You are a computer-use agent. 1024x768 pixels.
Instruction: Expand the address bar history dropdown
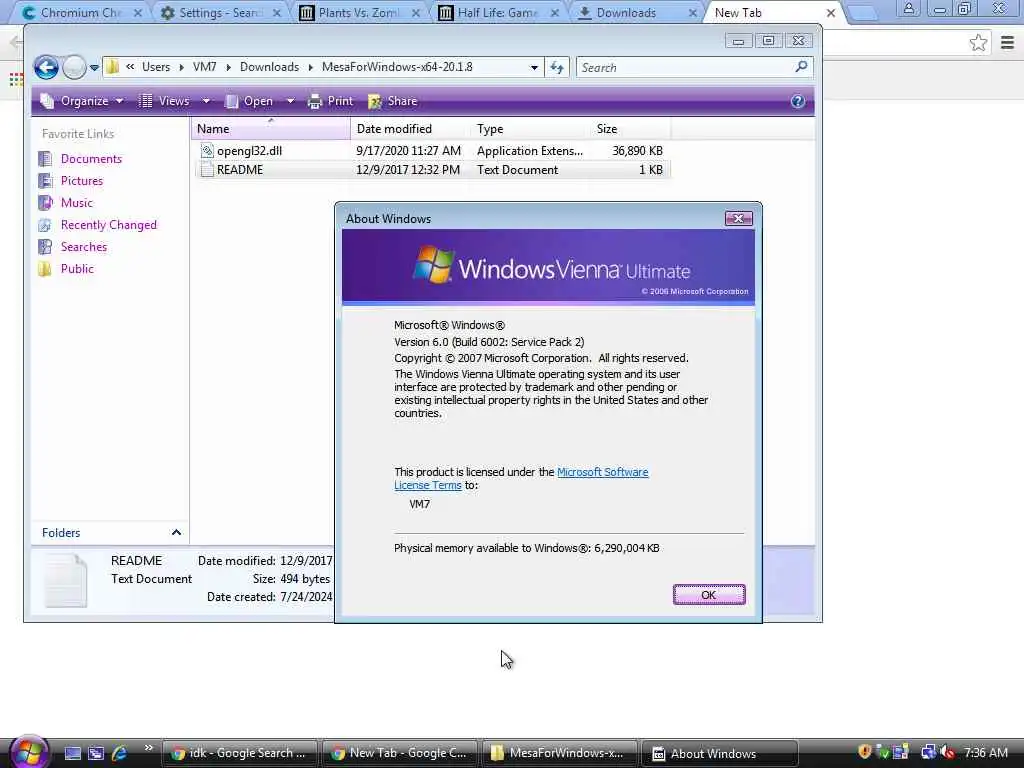[534, 67]
